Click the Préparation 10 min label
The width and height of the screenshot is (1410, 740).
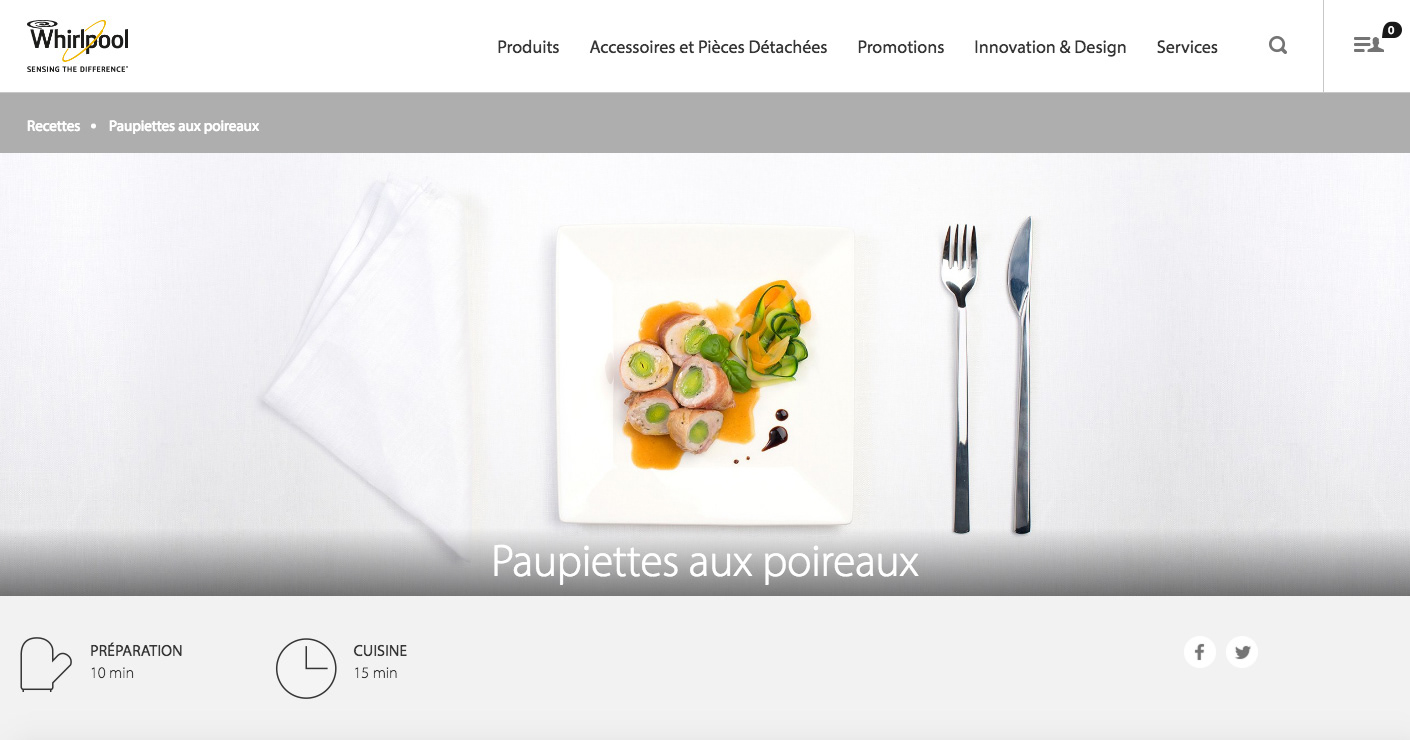(136, 661)
